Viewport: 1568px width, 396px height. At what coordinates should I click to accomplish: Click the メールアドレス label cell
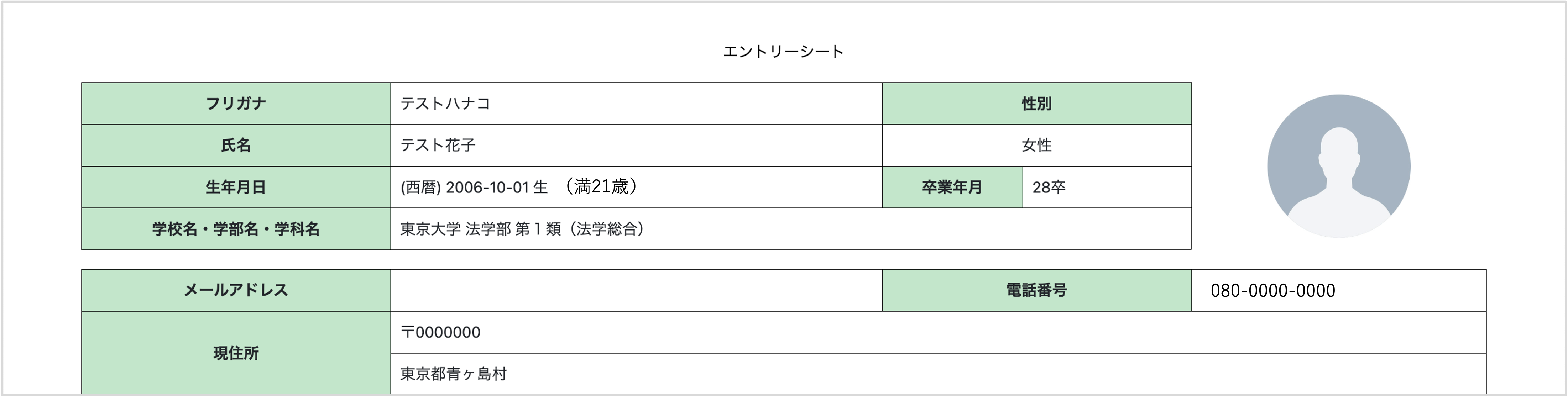point(236,290)
